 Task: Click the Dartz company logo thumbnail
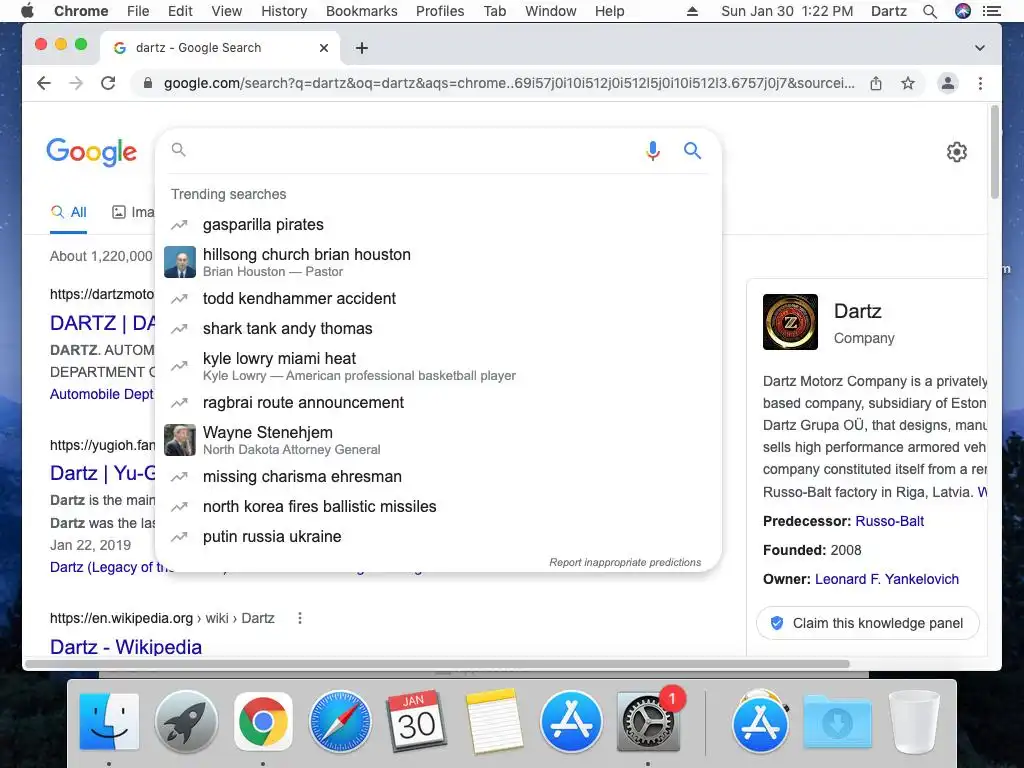[x=790, y=322]
